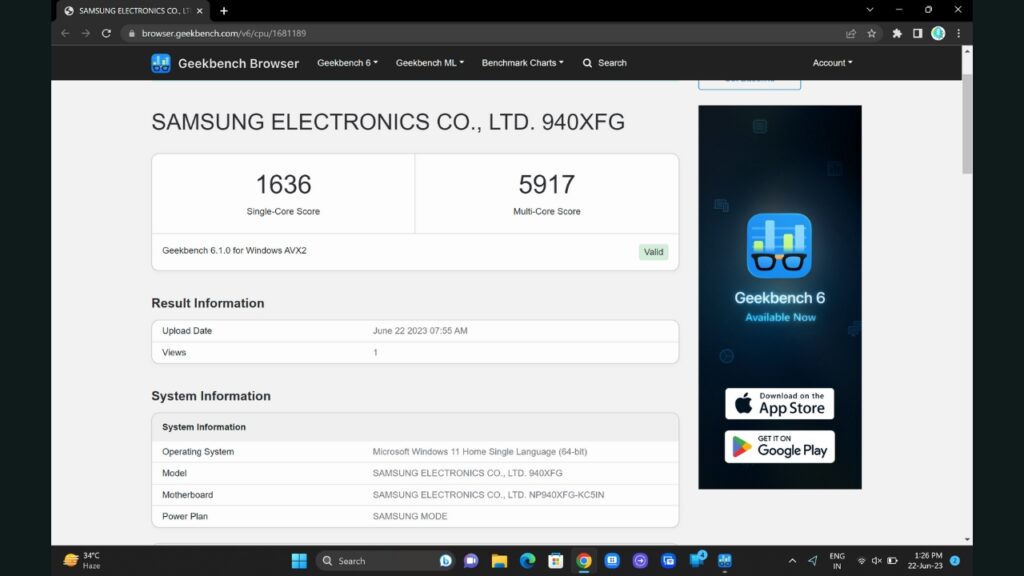Click the location arrow tray icon
Screen dimensions: 1024x576
(x=813, y=561)
